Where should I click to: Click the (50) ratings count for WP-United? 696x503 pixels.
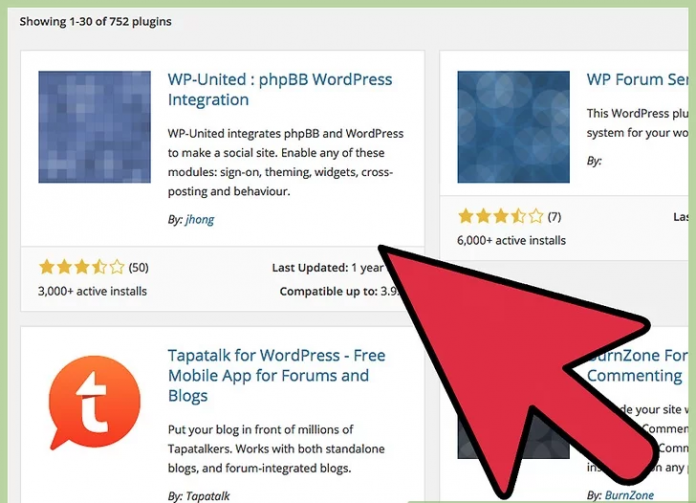tap(138, 268)
